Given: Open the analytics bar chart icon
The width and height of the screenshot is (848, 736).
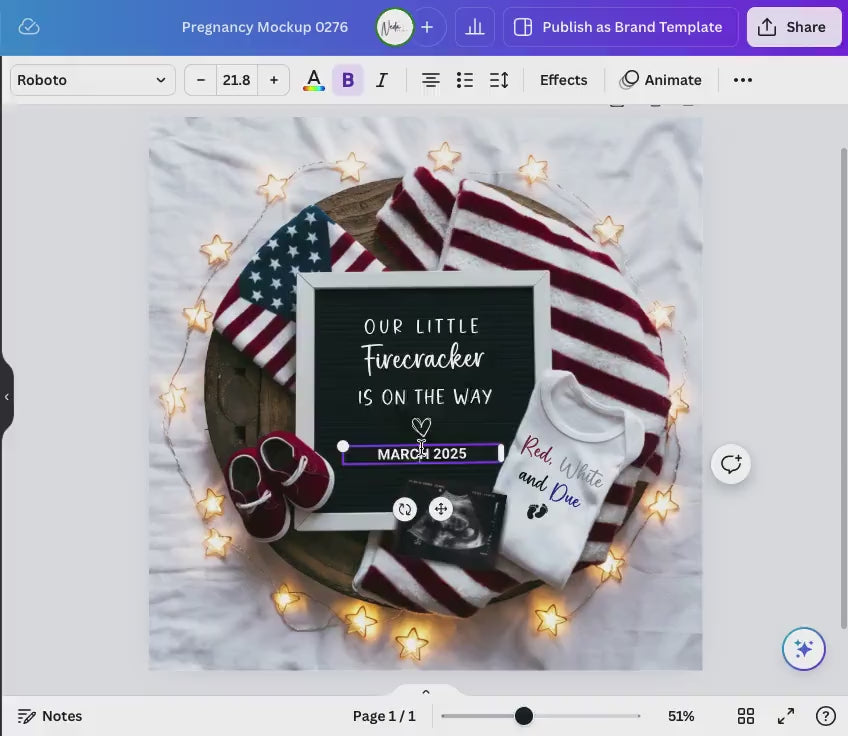Looking at the screenshot, I should click(475, 27).
